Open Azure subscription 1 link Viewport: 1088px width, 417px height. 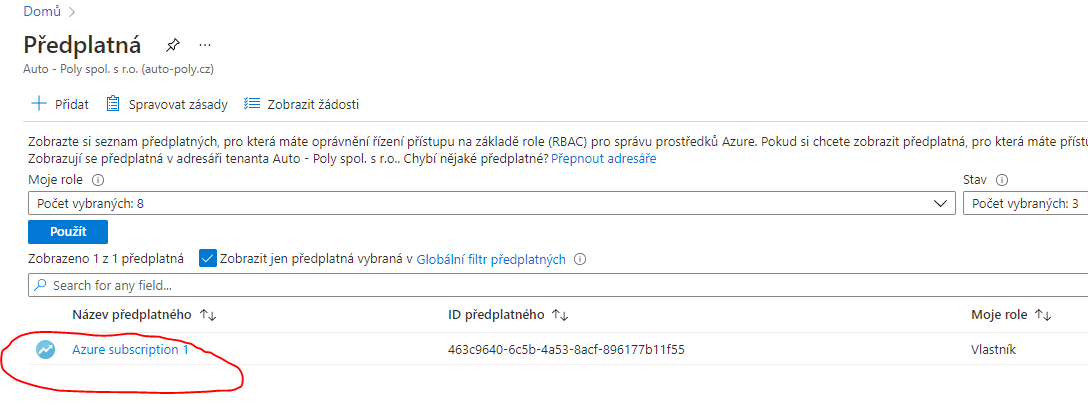[x=130, y=350]
